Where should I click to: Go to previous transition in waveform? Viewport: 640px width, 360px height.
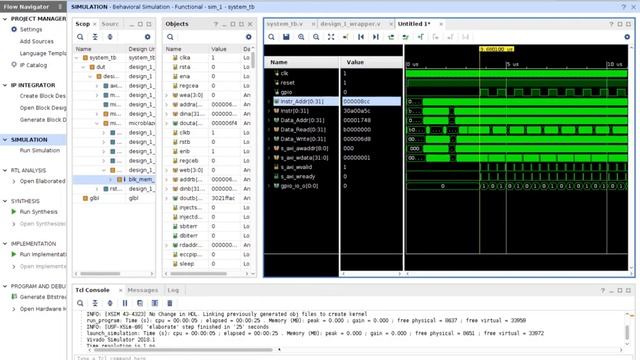coord(391,37)
